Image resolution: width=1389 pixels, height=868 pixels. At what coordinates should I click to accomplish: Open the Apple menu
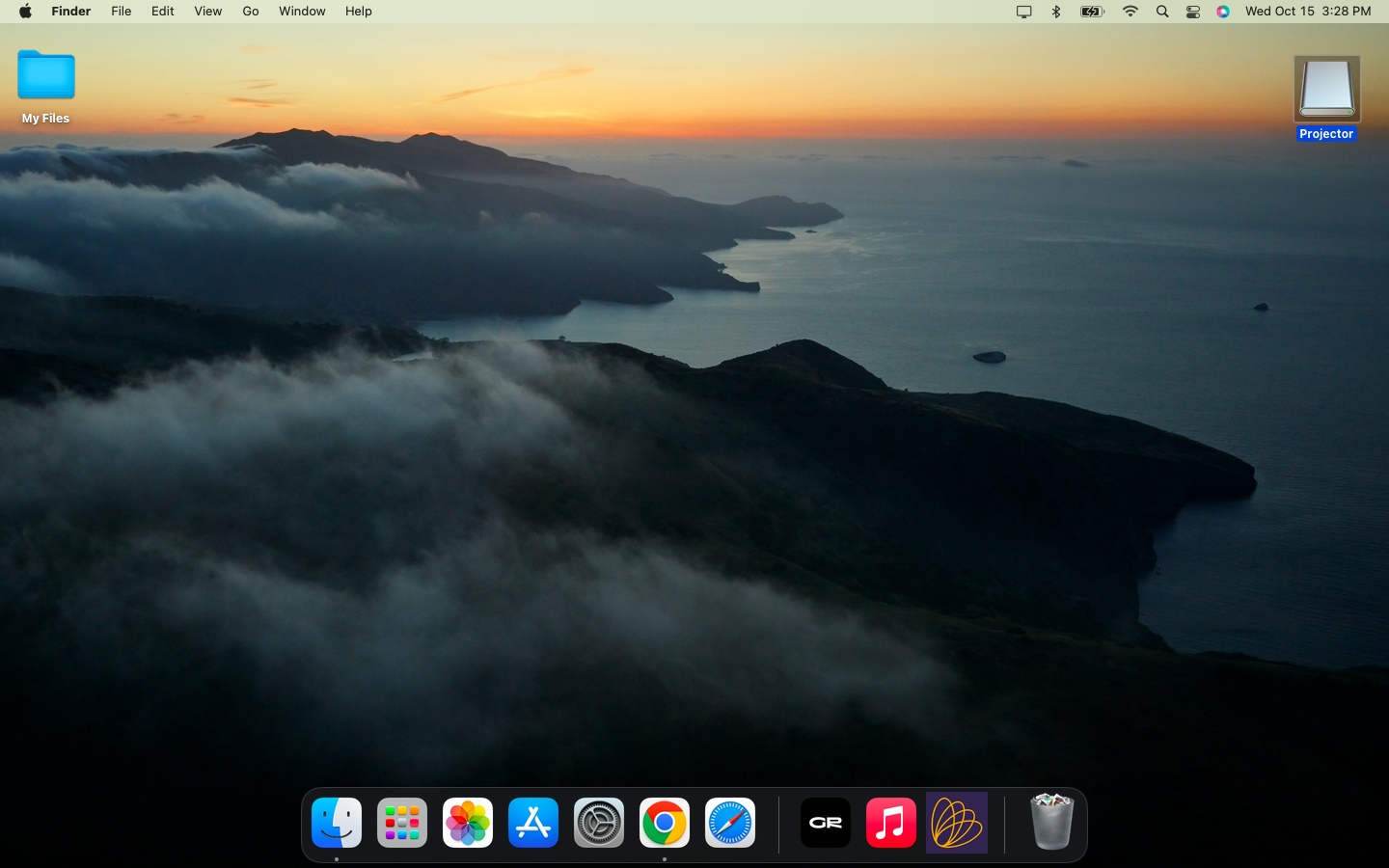pos(25,12)
